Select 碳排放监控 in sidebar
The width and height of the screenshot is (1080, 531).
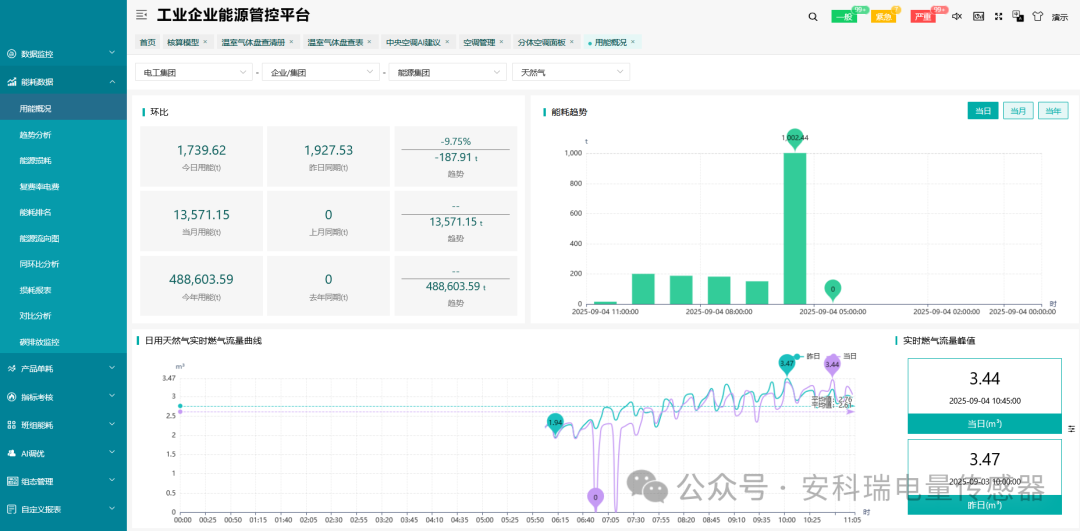click(x=63, y=342)
